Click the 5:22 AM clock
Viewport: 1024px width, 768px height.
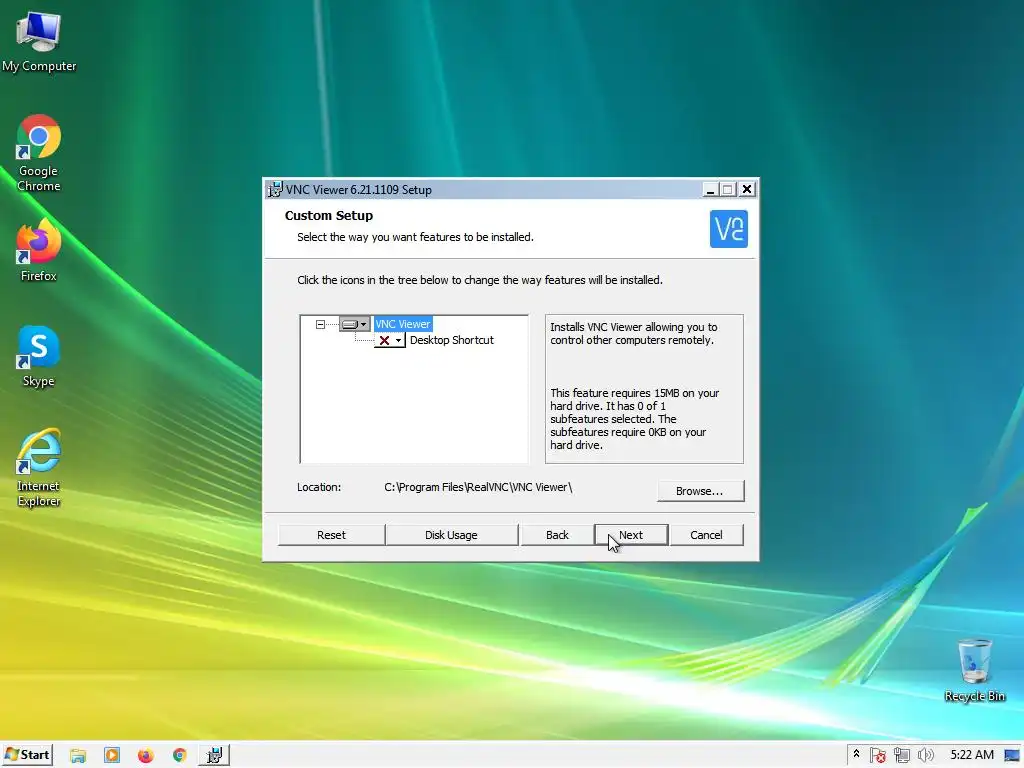972,755
